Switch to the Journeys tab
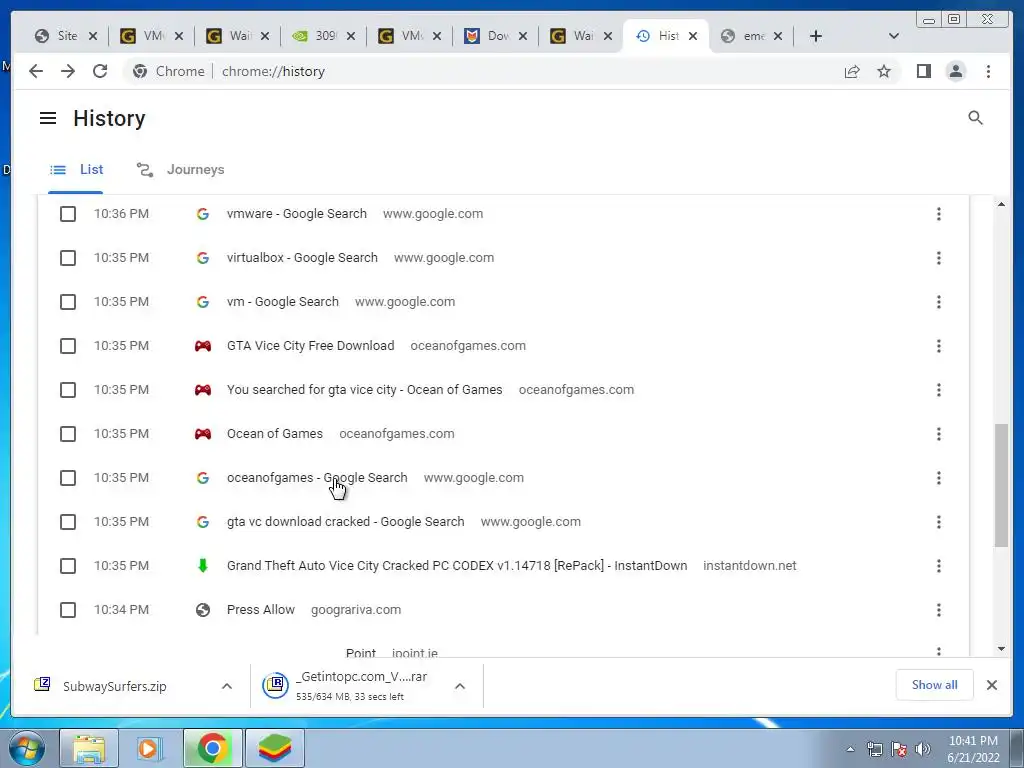This screenshot has height=768, width=1024. coord(181,170)
